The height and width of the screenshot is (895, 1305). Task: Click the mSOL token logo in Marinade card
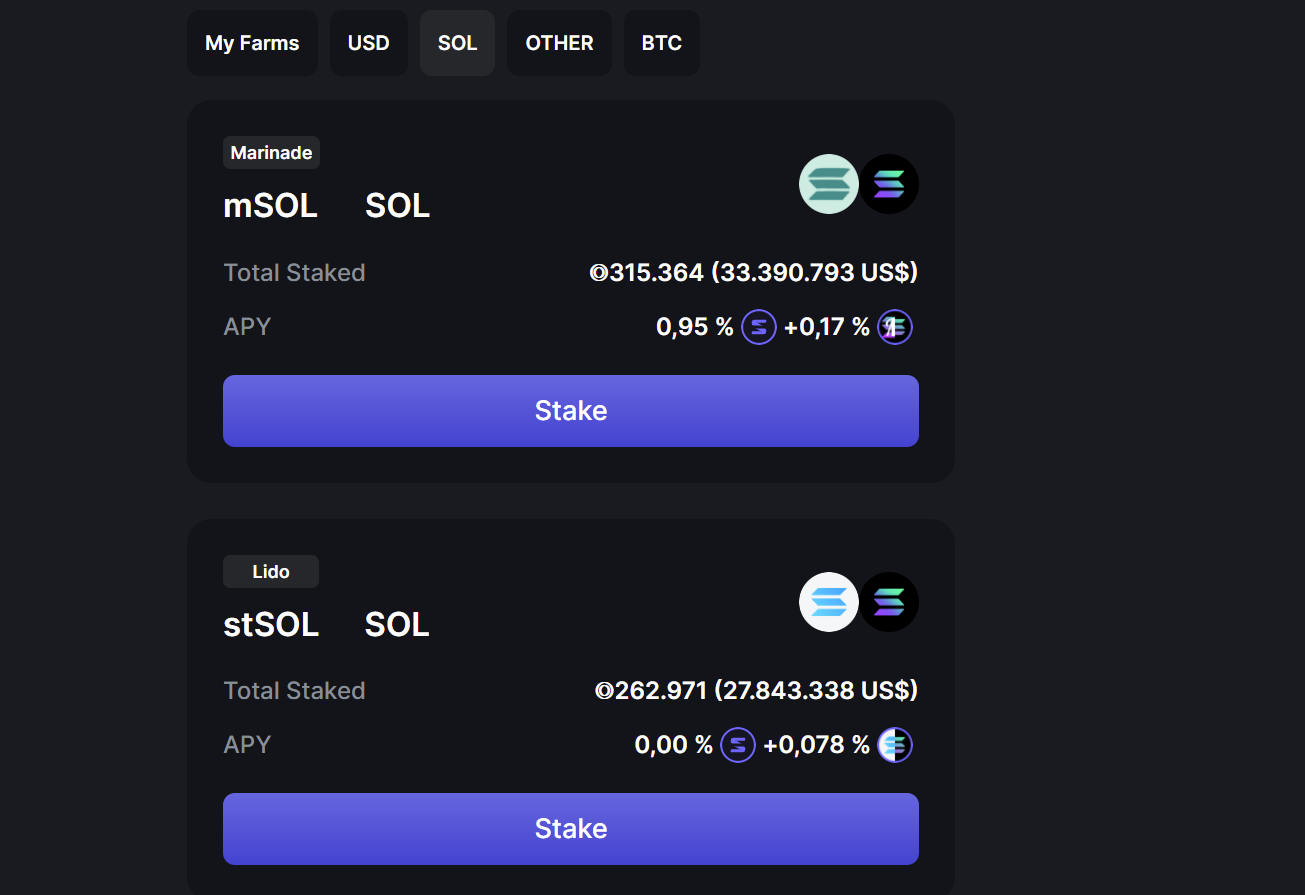tap(829, 184)
